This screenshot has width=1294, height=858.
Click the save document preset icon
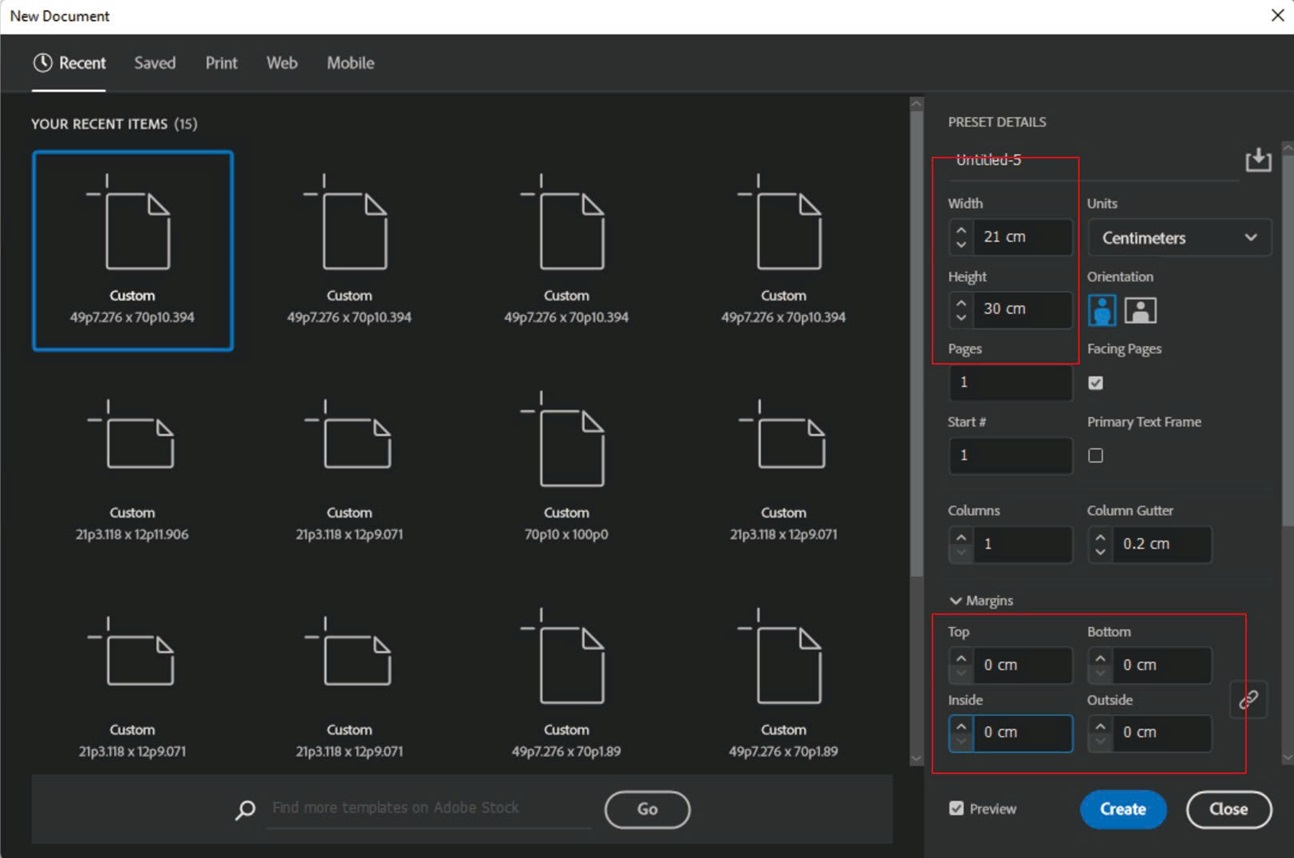pyautogui.click(x=1258, y=159)
